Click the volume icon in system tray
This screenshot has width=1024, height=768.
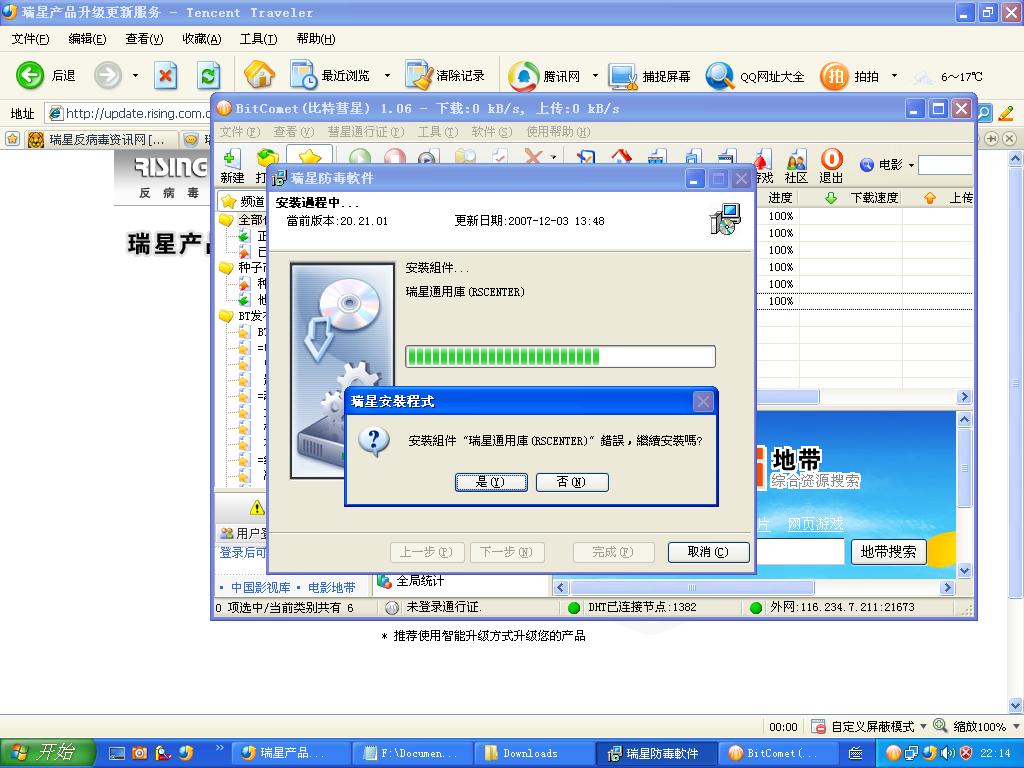point(948,753)
